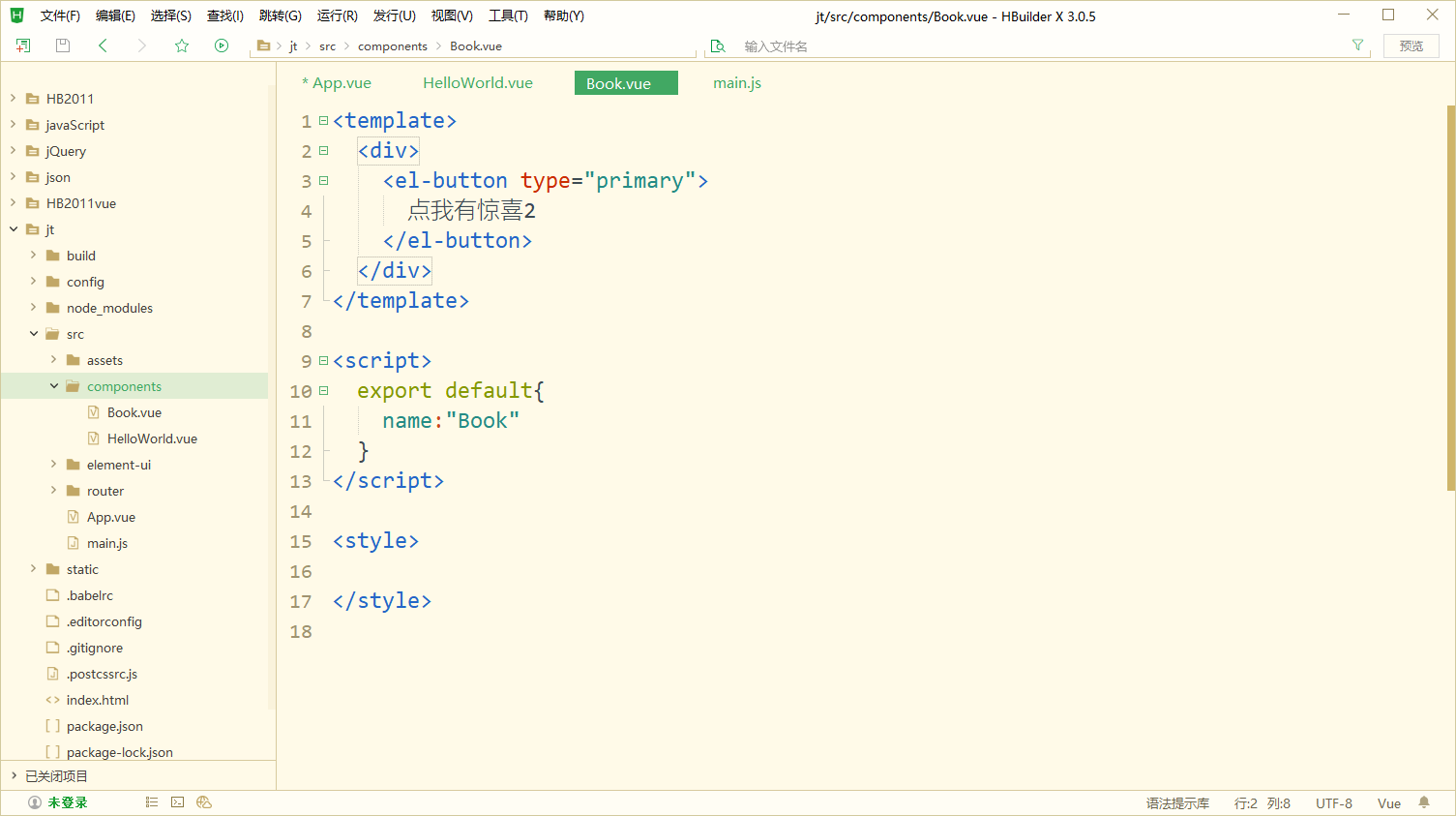Open the filter funnel icon
The width and height of the screenshot is (1456, 816).
(1357, 45)
